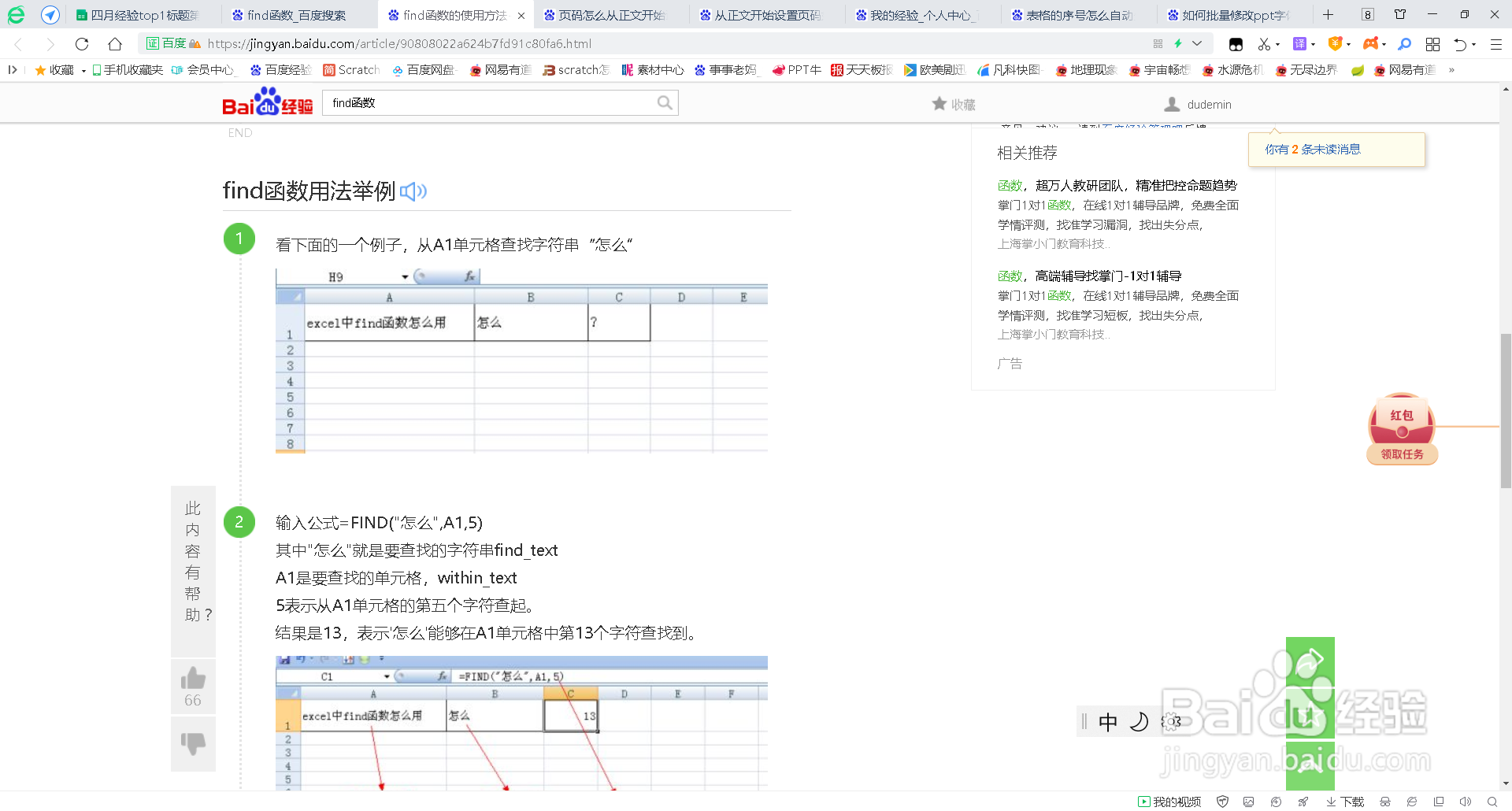This screenshot has height=811, width=1512.
Task: Give a thumbs up to the article
Action: click(193, 677)
